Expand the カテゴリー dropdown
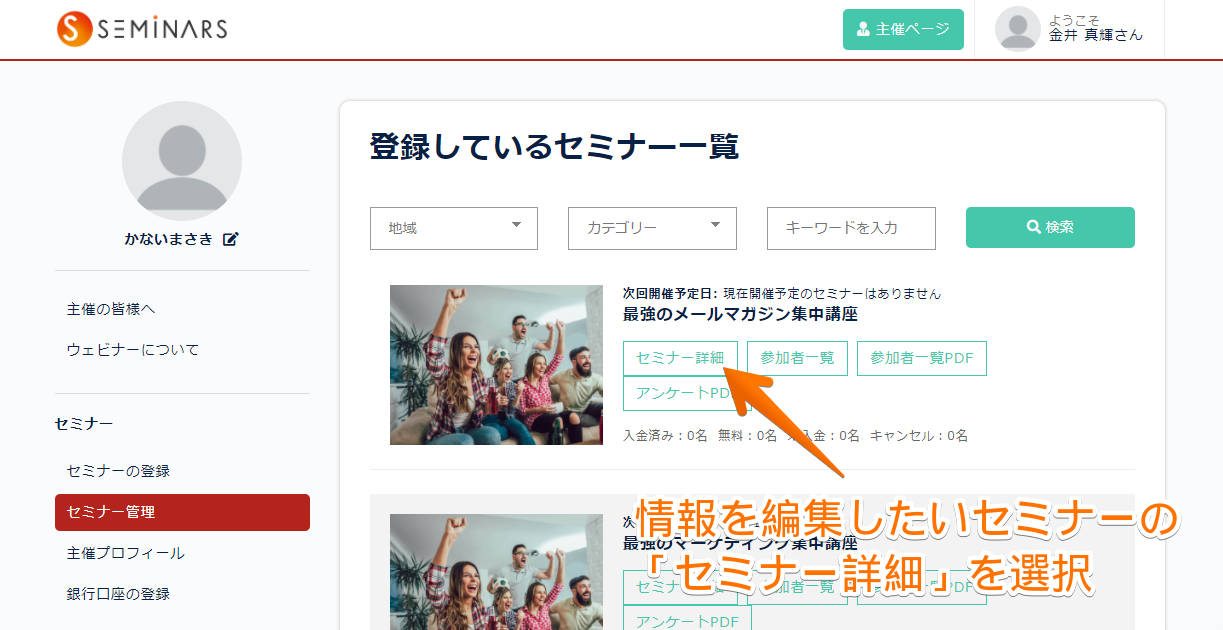 point(652,228)
